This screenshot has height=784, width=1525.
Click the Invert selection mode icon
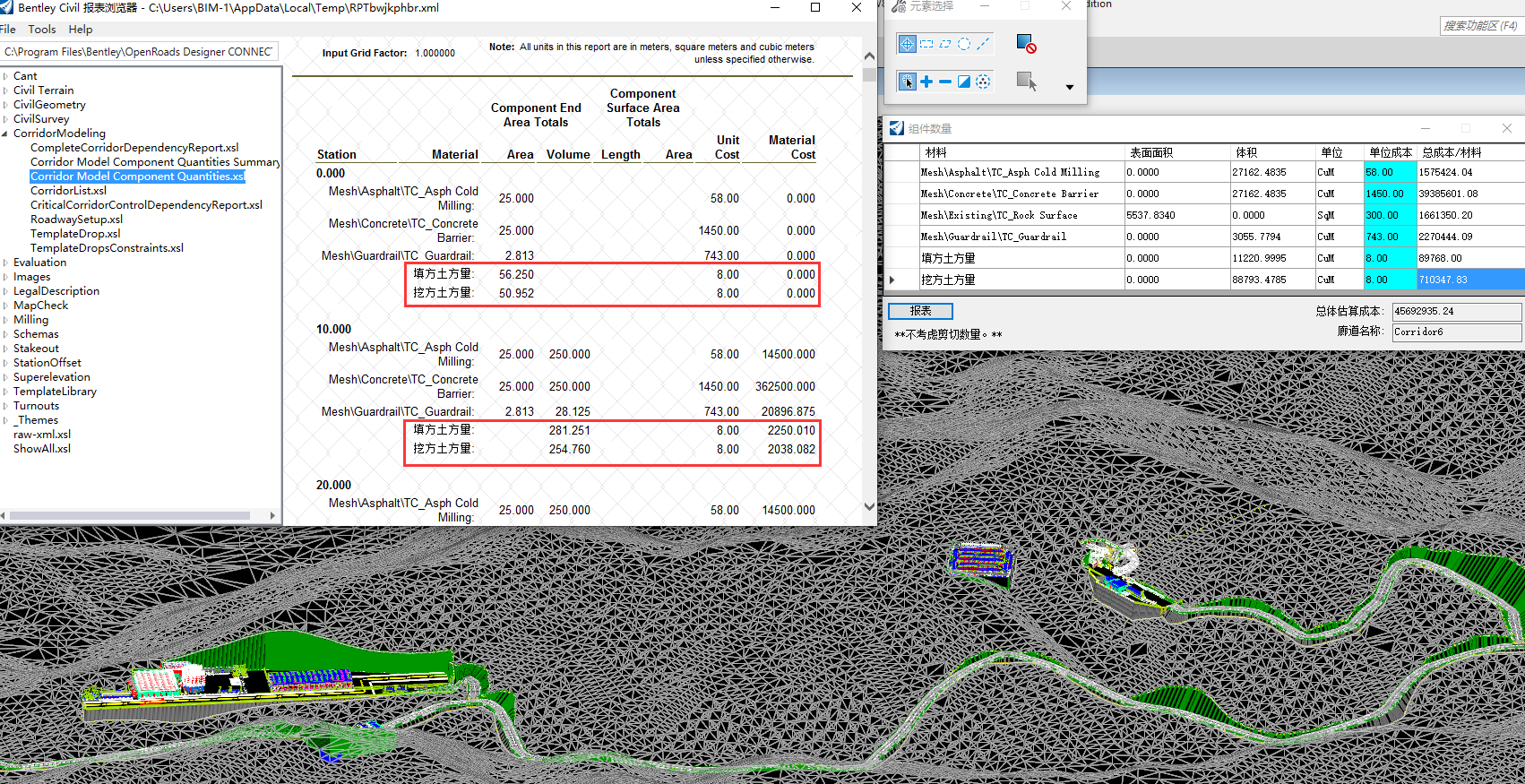(964, 82)
